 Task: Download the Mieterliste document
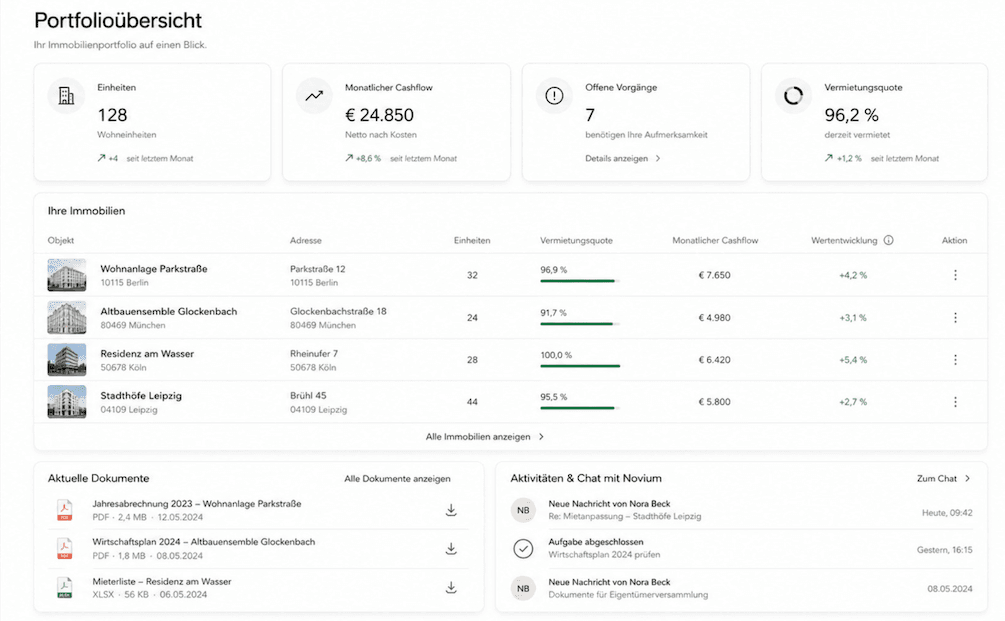[451, 588]
